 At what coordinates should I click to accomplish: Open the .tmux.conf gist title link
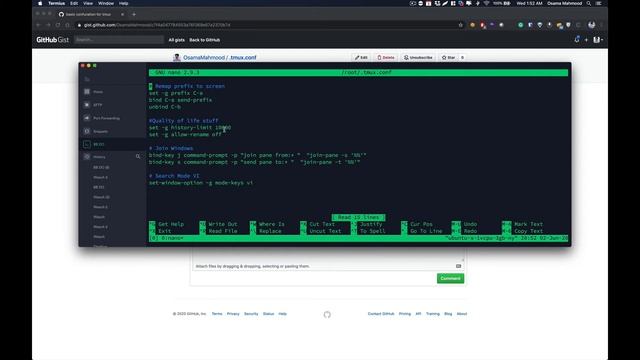click(x=243, y=58)
